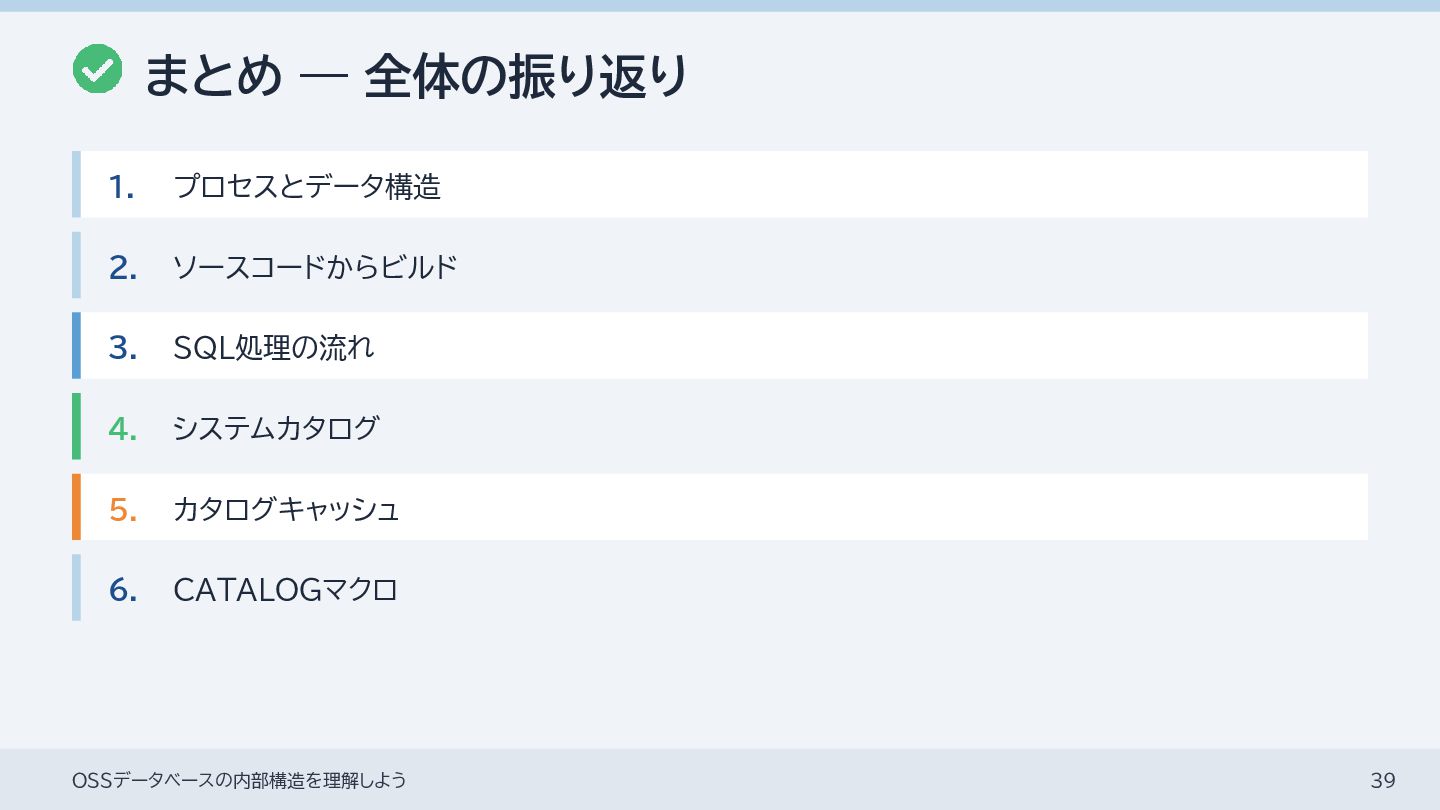Choose the カタログキャッシュ item
The width and height of the screenshot is (1440, 810).
[286, 509]
